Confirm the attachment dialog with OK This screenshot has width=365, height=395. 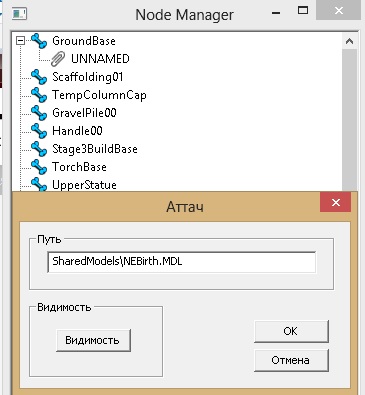291,331
